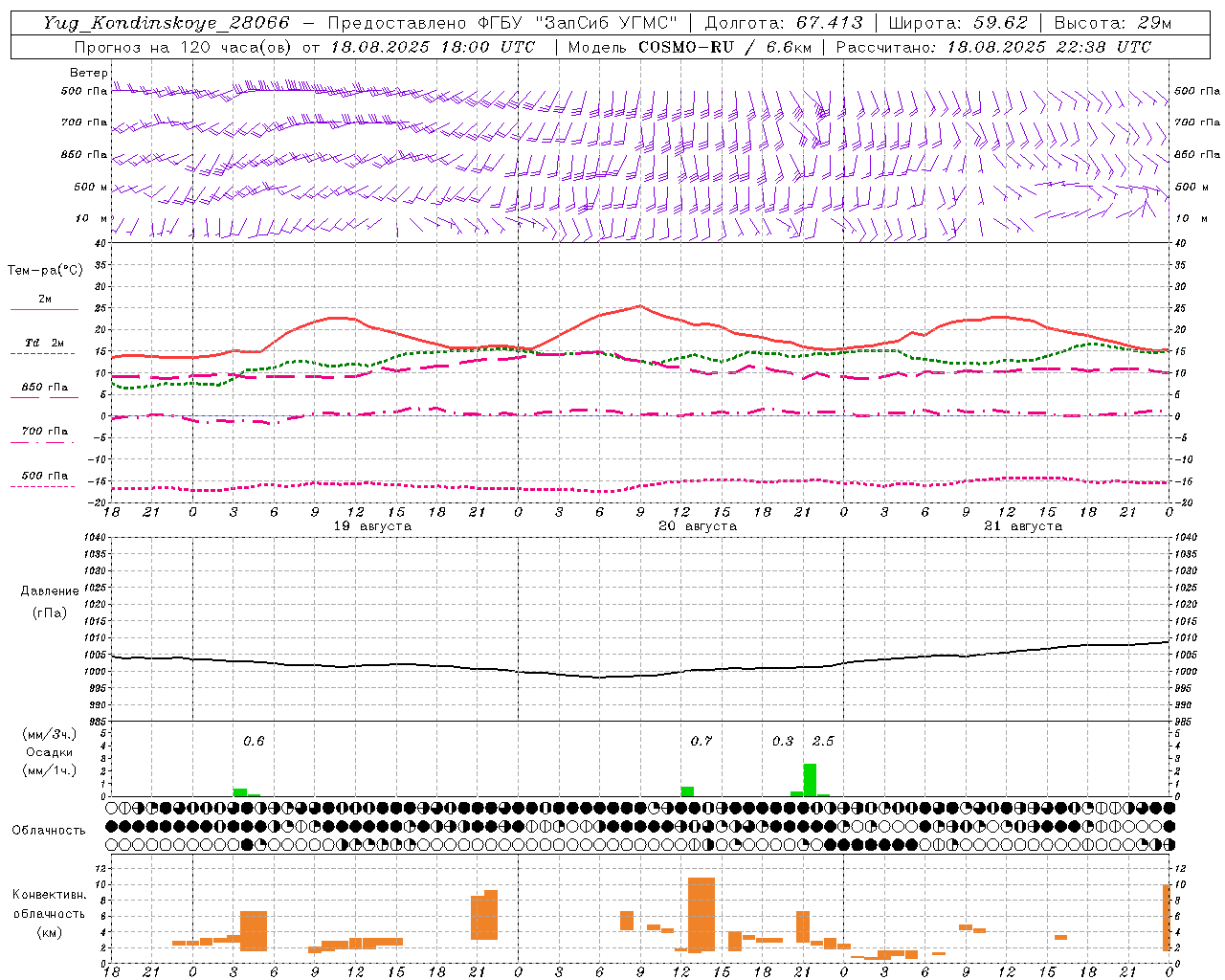Click the 21 августа date label
1225x980 pixels.
coord(1023,526)
